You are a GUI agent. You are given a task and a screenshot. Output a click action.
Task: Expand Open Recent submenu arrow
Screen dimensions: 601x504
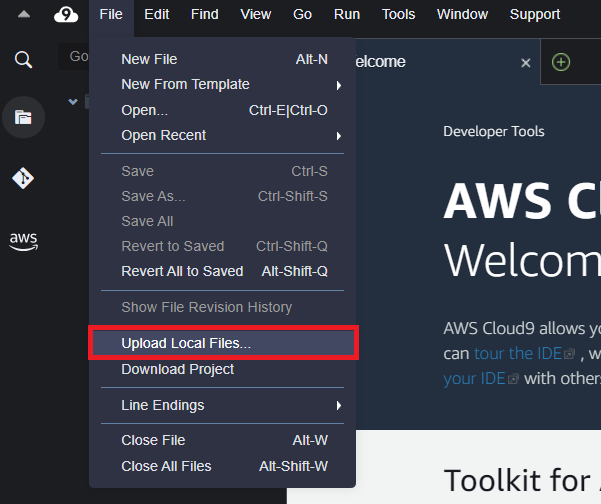tap(338, 136)
